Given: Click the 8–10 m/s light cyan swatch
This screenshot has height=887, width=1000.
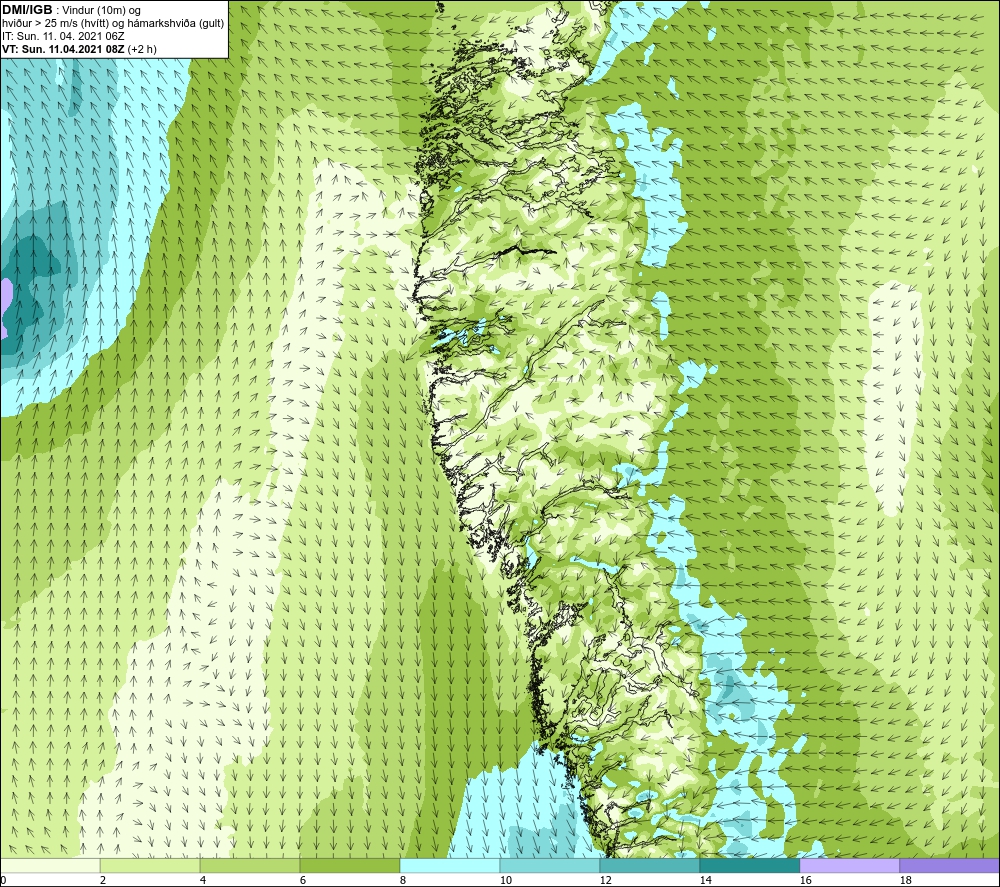Looking at the screenshot, I should click(450, 865).
